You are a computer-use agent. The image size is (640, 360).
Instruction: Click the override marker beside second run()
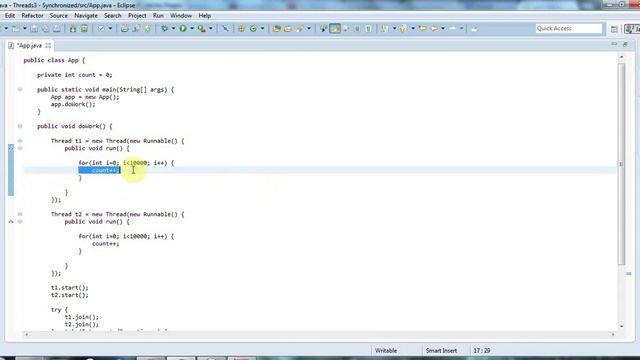pos(11,222)
